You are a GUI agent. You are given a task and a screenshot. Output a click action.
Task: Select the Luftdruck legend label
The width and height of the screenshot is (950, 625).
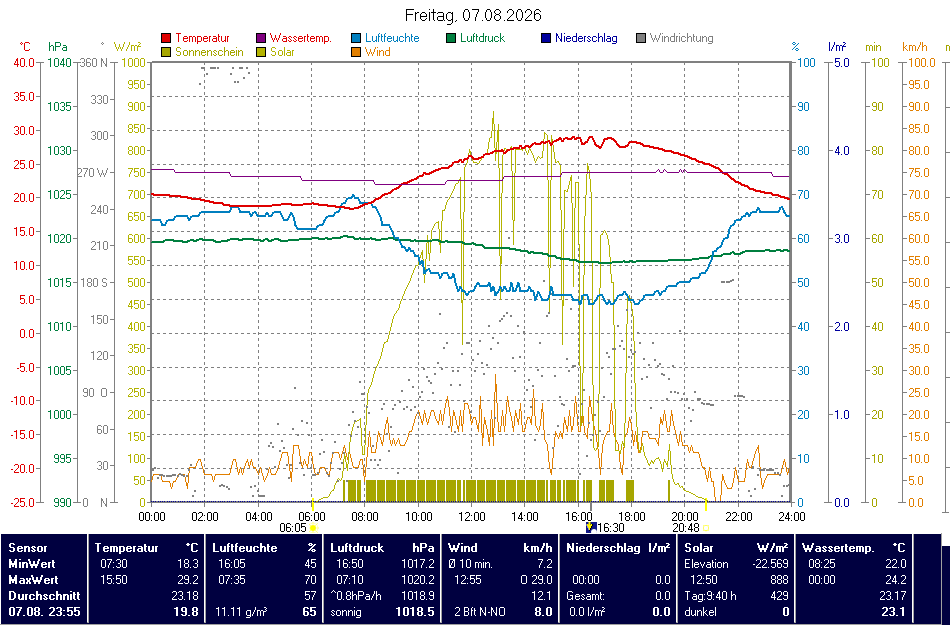[x=482, y=38]
